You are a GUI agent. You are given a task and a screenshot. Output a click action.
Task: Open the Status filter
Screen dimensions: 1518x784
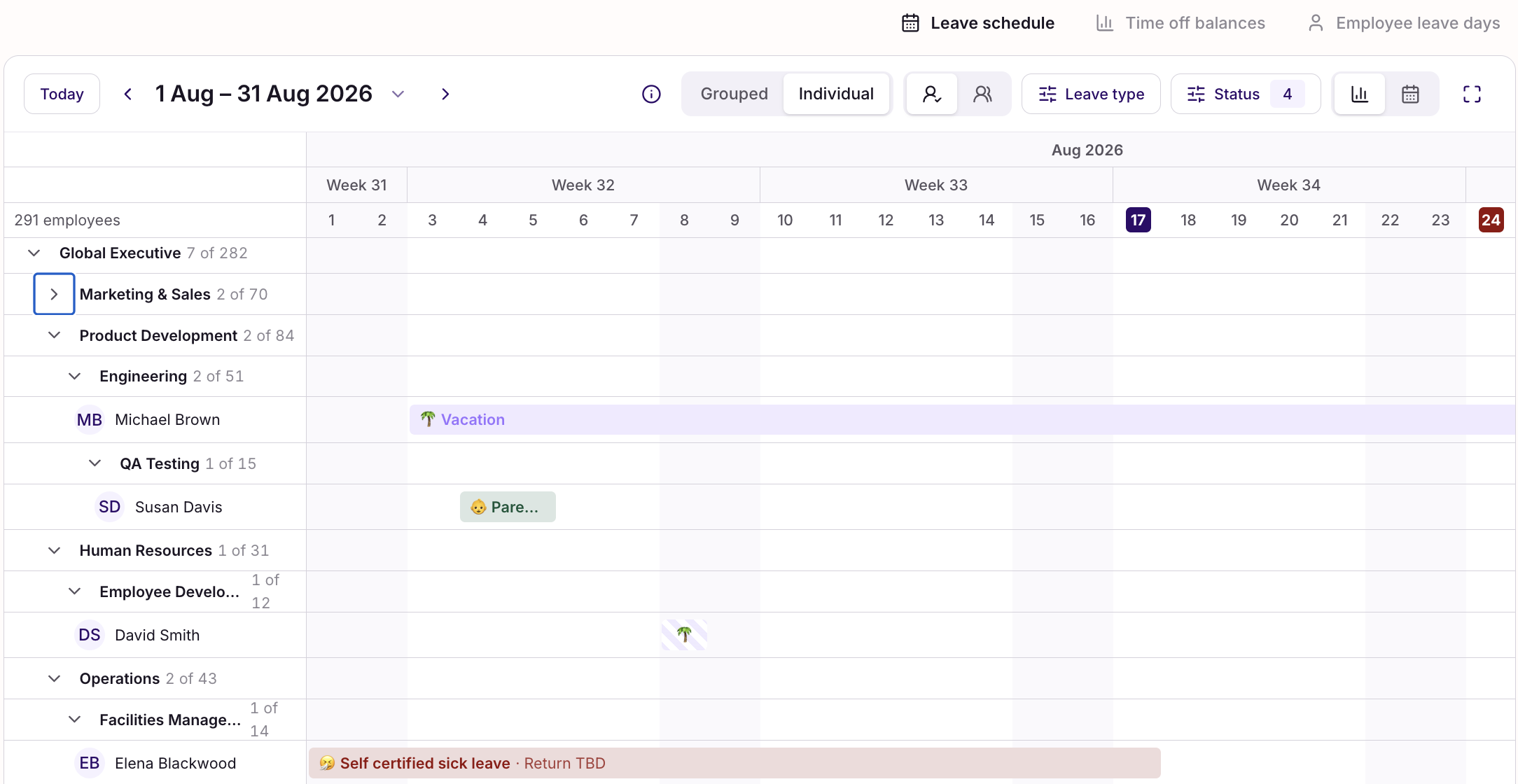[1246, 94]
